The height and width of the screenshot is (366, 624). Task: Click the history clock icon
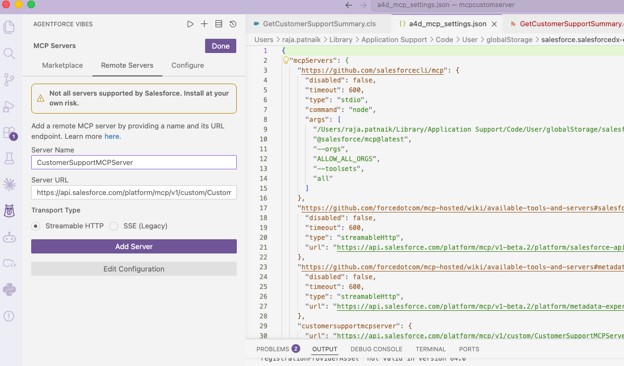(233, 24)
